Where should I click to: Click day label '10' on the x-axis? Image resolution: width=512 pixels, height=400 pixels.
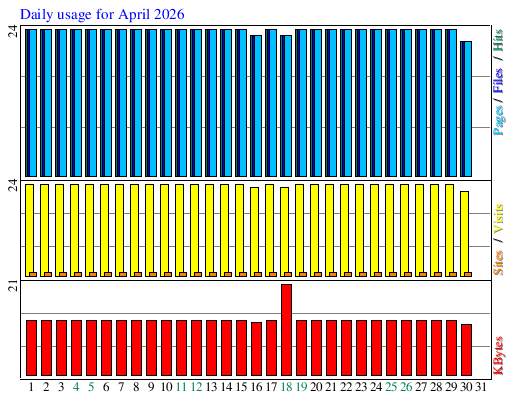(166, 387)
